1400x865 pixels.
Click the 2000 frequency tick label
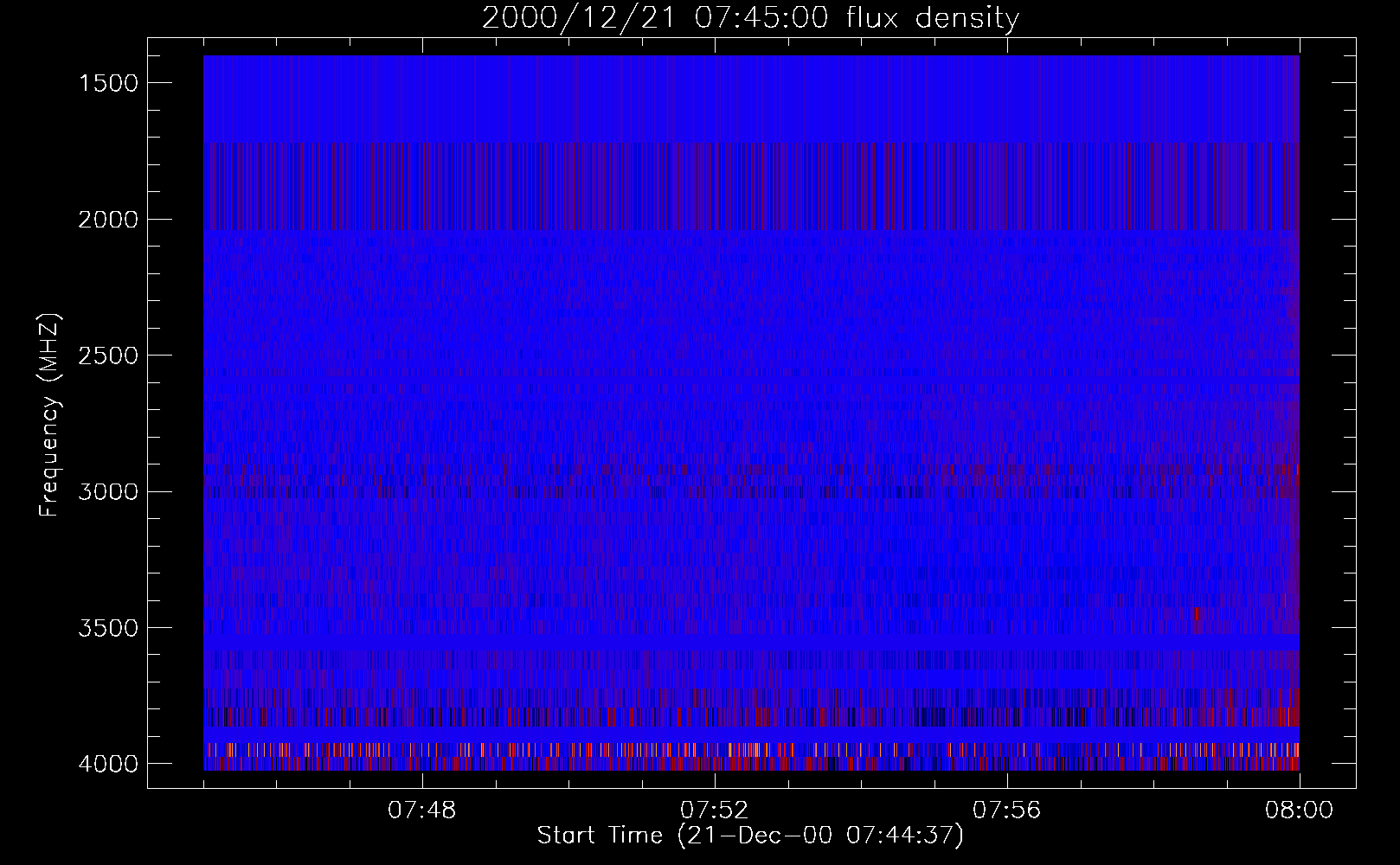point(108,220)
